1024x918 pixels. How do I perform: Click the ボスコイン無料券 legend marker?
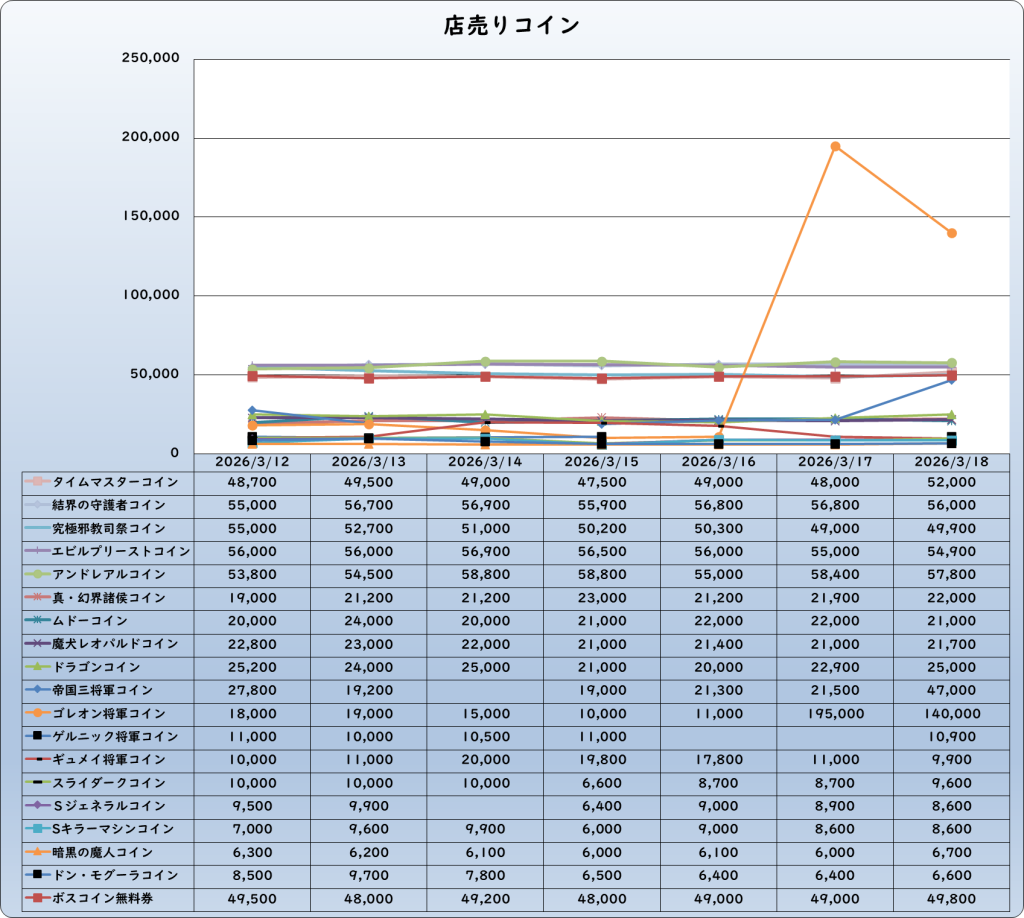pos(37,899)
